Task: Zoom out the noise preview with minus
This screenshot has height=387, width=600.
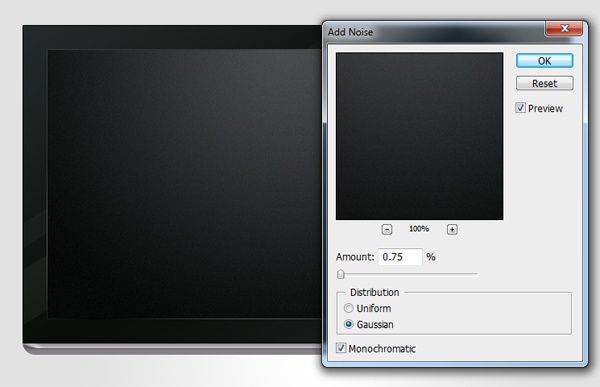Action: pos(387,230)
